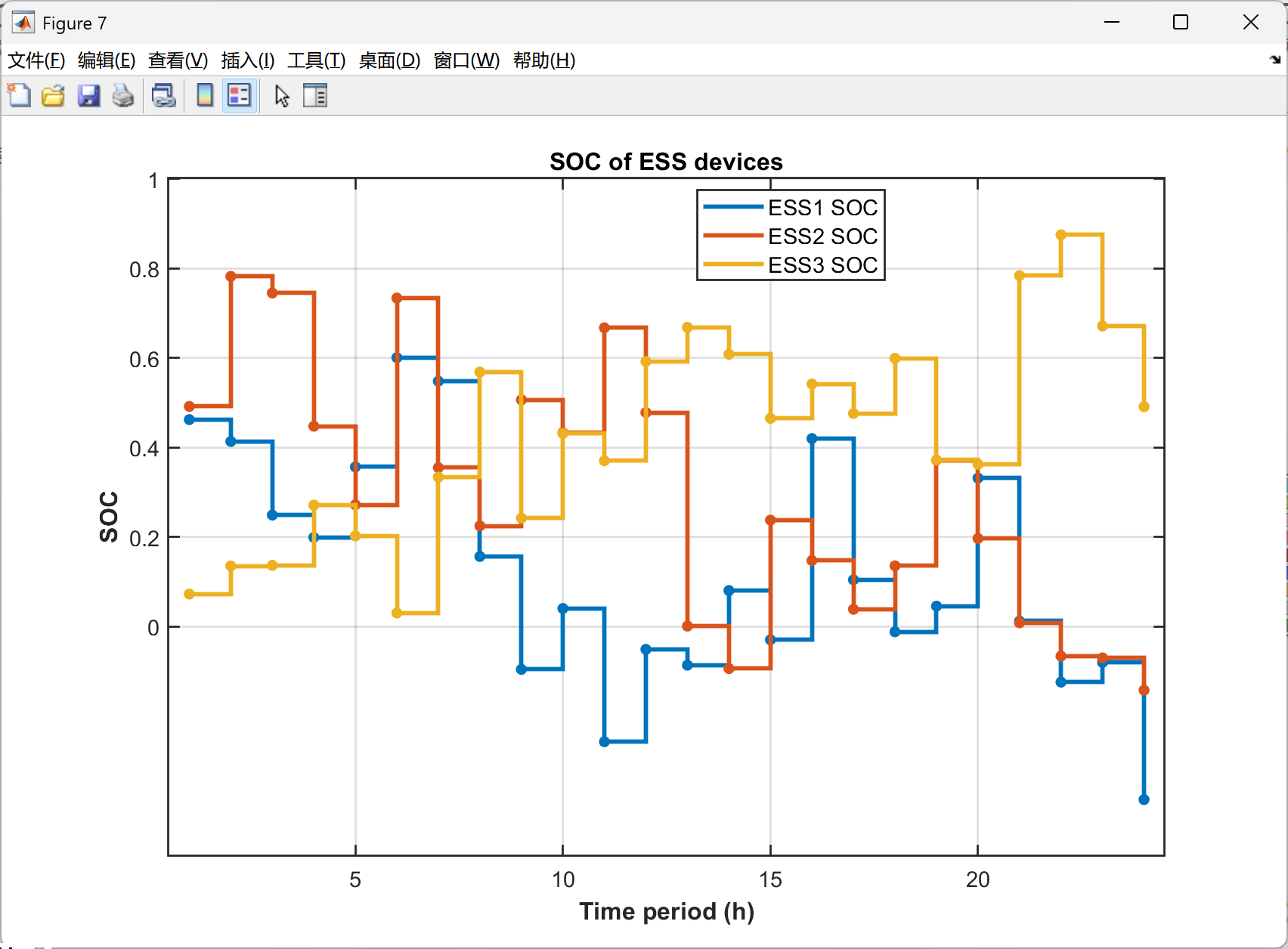Click the x-axis tick label 15
Screen dimensions: 1288x949
[770, 879]
